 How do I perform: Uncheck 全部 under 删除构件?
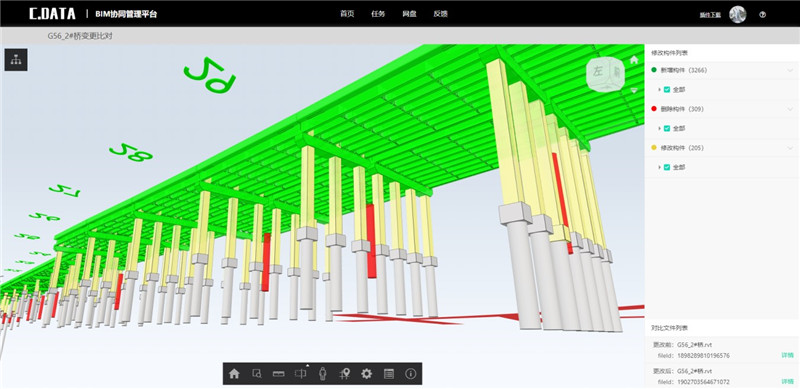point(667,129)
